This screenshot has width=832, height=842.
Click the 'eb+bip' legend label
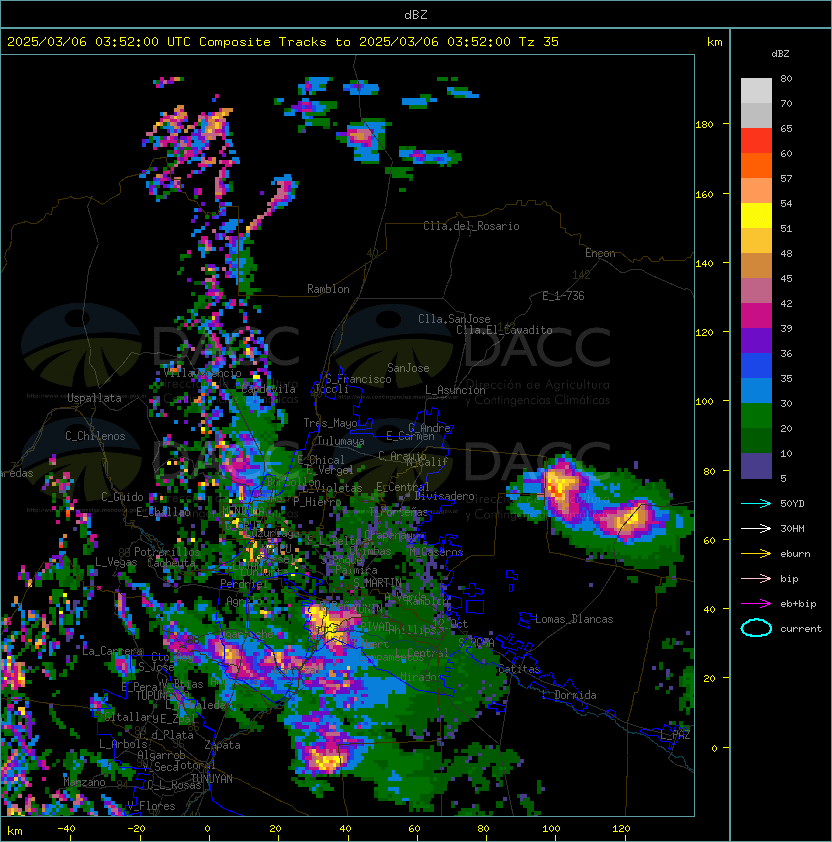coord(798,604)
